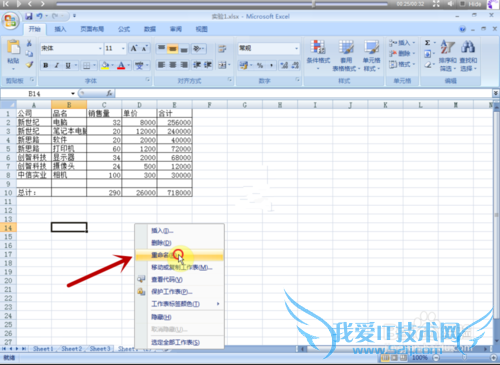Apply percent style
The height and width of the screenshot is (365, 500).
[260, 65]
